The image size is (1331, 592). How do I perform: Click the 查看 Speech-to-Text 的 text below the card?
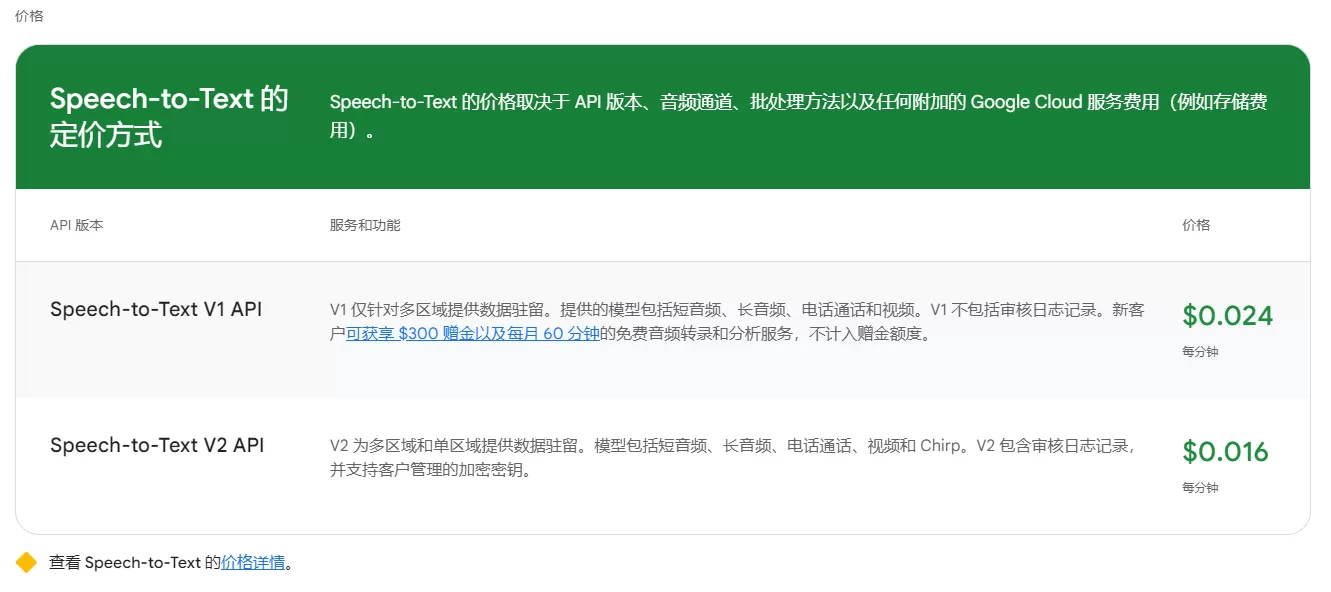[135, 563]
